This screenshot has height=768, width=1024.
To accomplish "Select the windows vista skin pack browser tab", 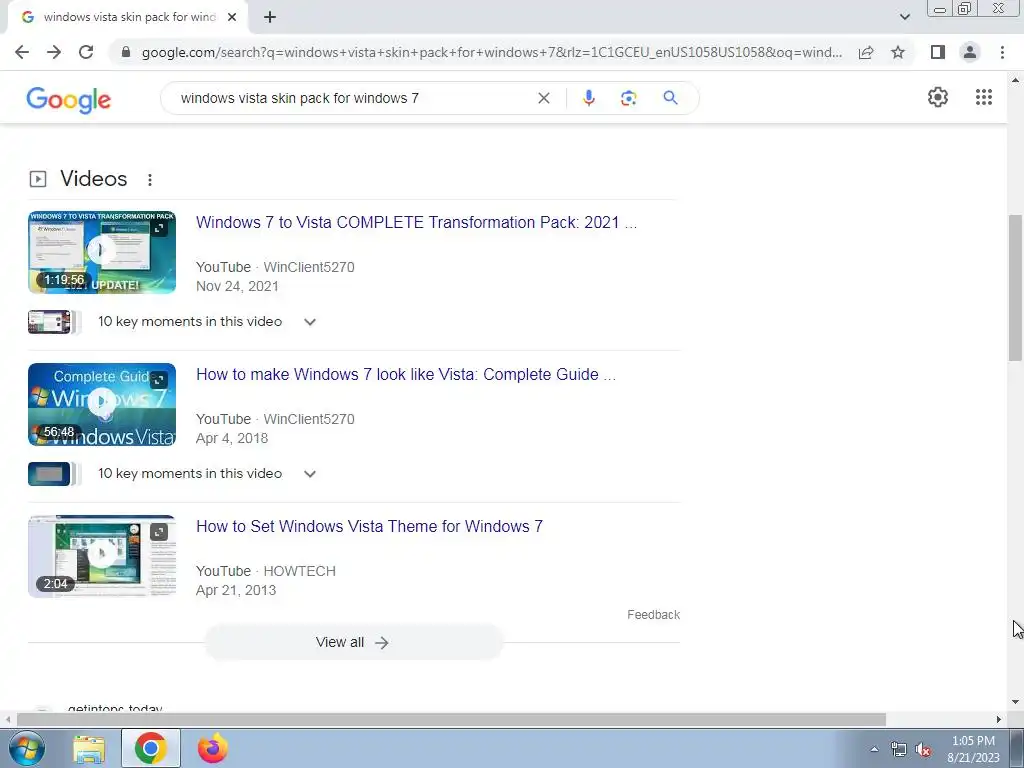I will point(127,18).
